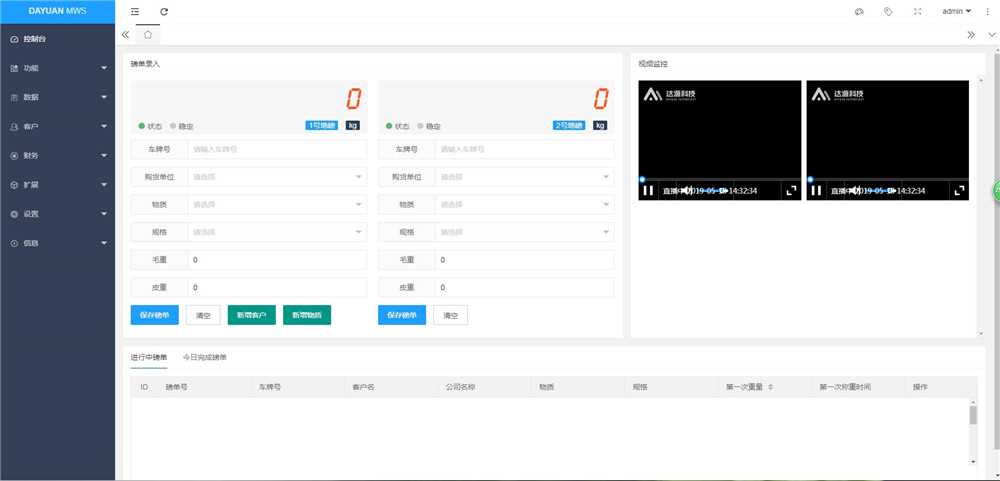Enter fullscreen via the header expand icon
The width and height of the screenshot is (1000, 481).
tap(917, 12)
